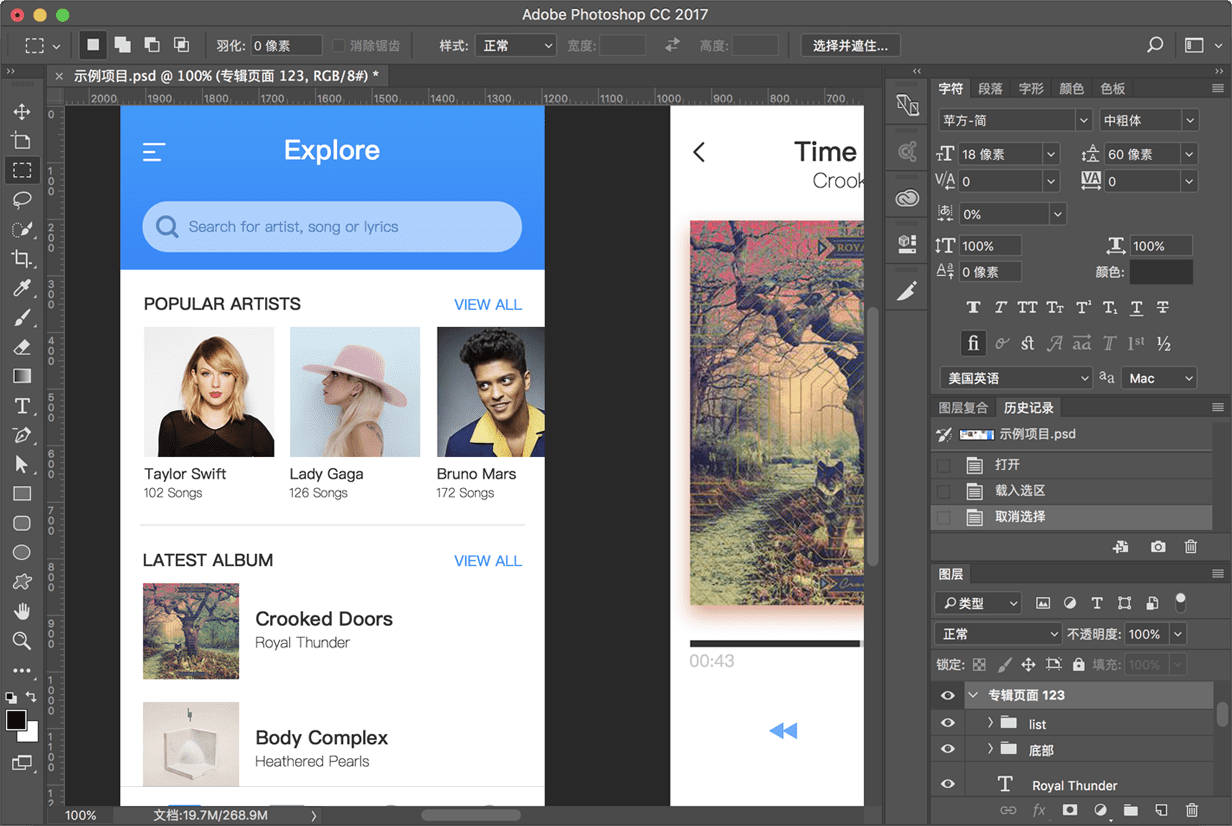1232x826 pixels.
Task: Open the layer blend mode dropdown 正常
Action: click(997, 634)
